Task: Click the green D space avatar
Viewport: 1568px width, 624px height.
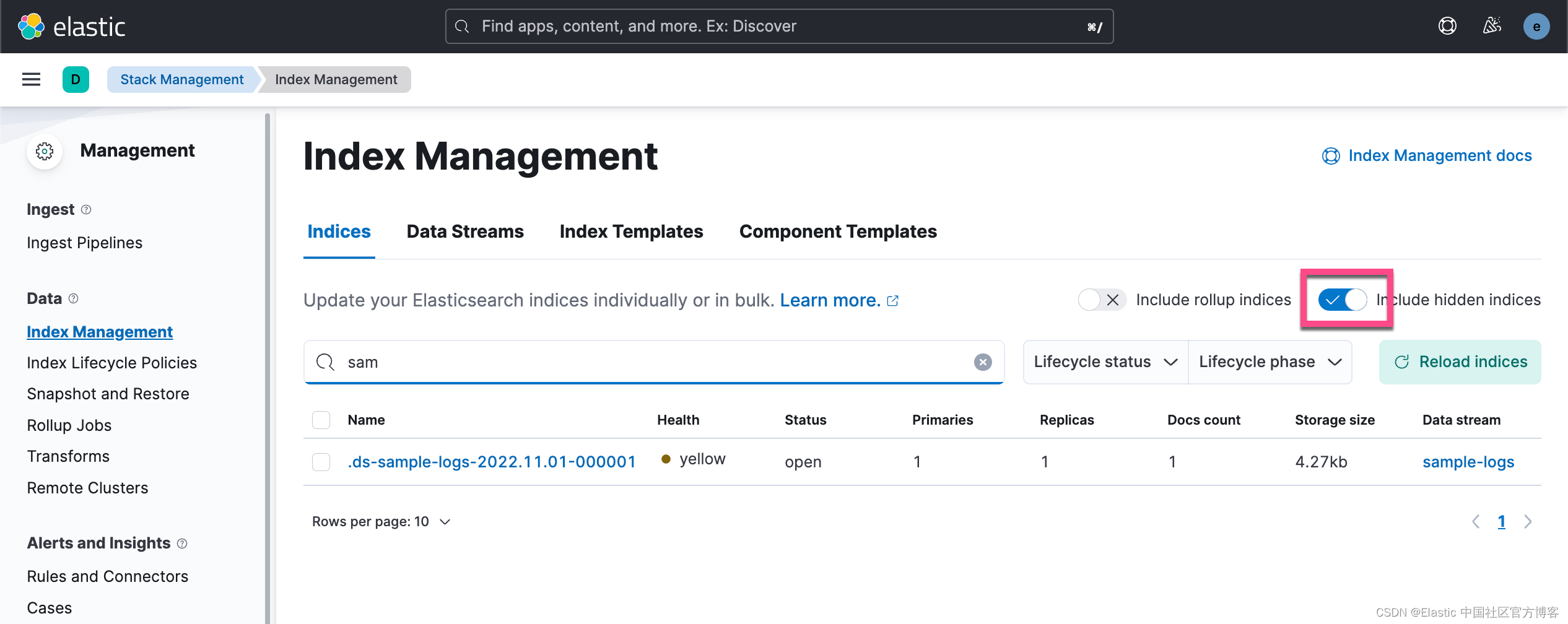Action: [x=76, y=79]
